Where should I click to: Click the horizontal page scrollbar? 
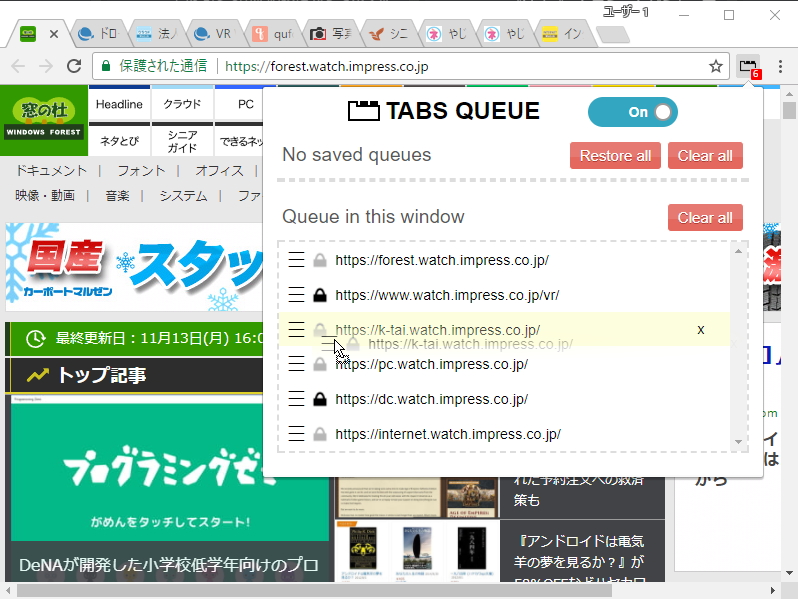pyautogui.click(x=314, y=590)
